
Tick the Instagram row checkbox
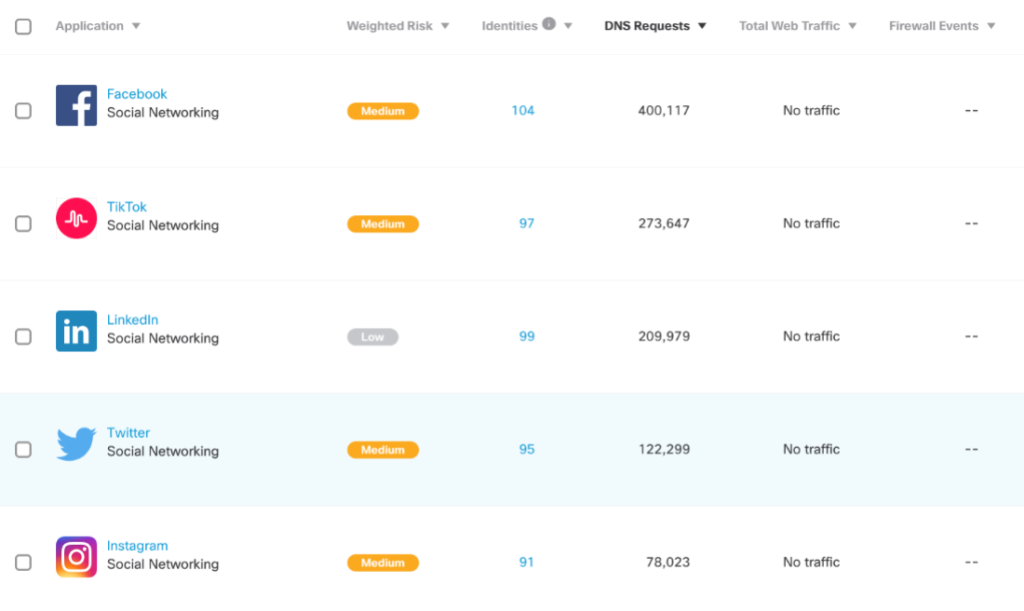click(23, 563)
